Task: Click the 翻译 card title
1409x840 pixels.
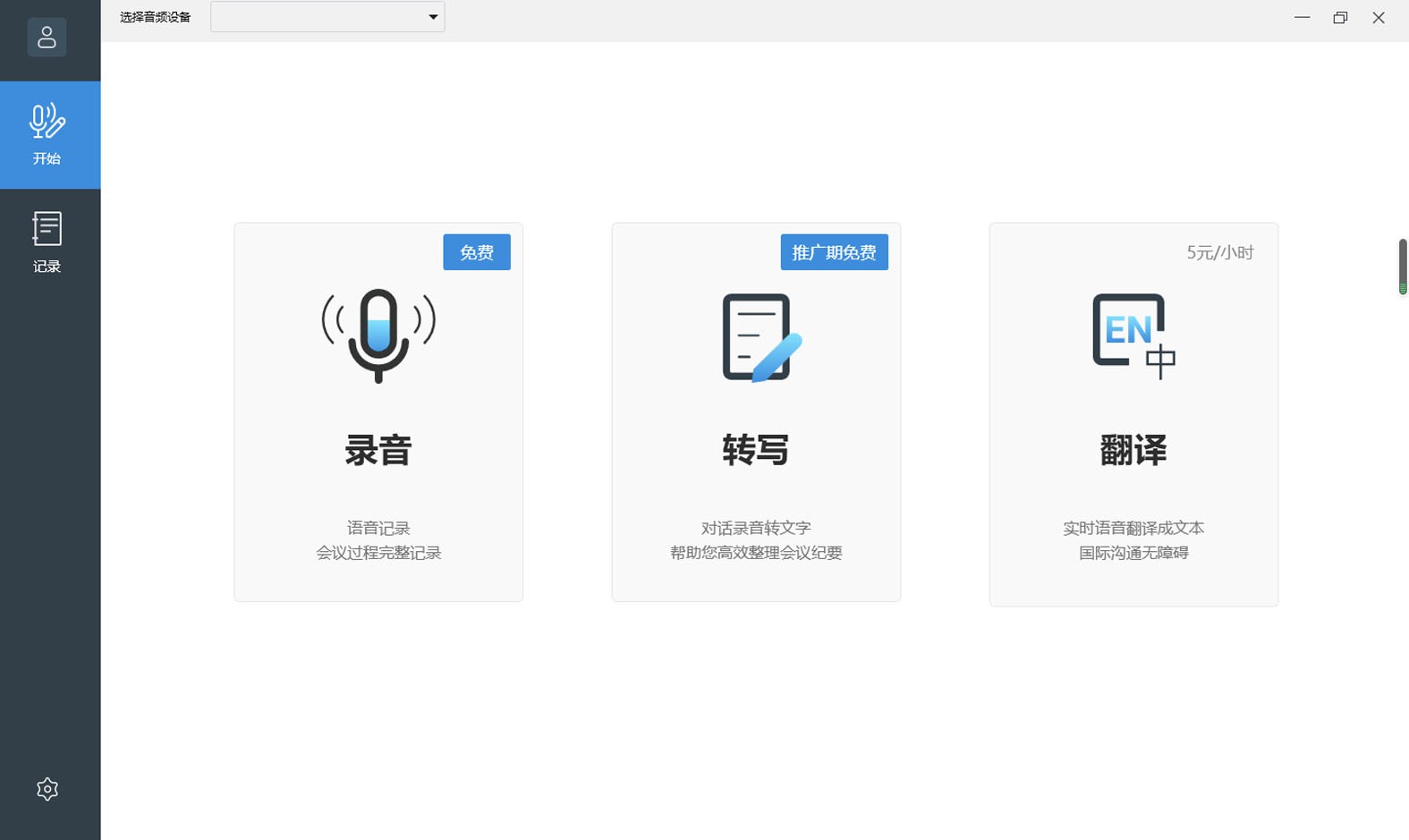Action: pyautogui.click(x=1133, y=450)
